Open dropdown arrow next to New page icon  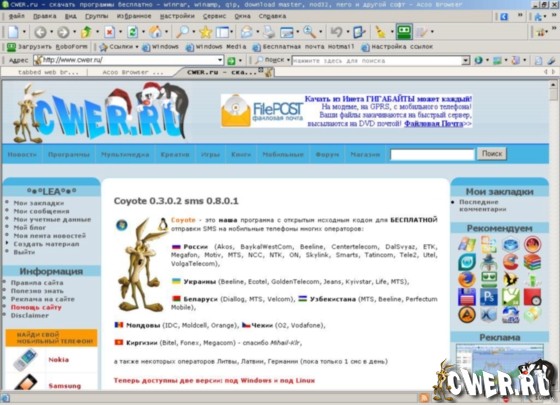click(x=24, y=32)
